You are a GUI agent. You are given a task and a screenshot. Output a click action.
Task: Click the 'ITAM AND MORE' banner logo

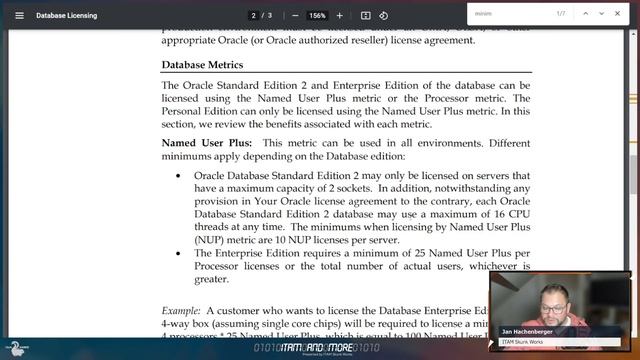[316, 348]
